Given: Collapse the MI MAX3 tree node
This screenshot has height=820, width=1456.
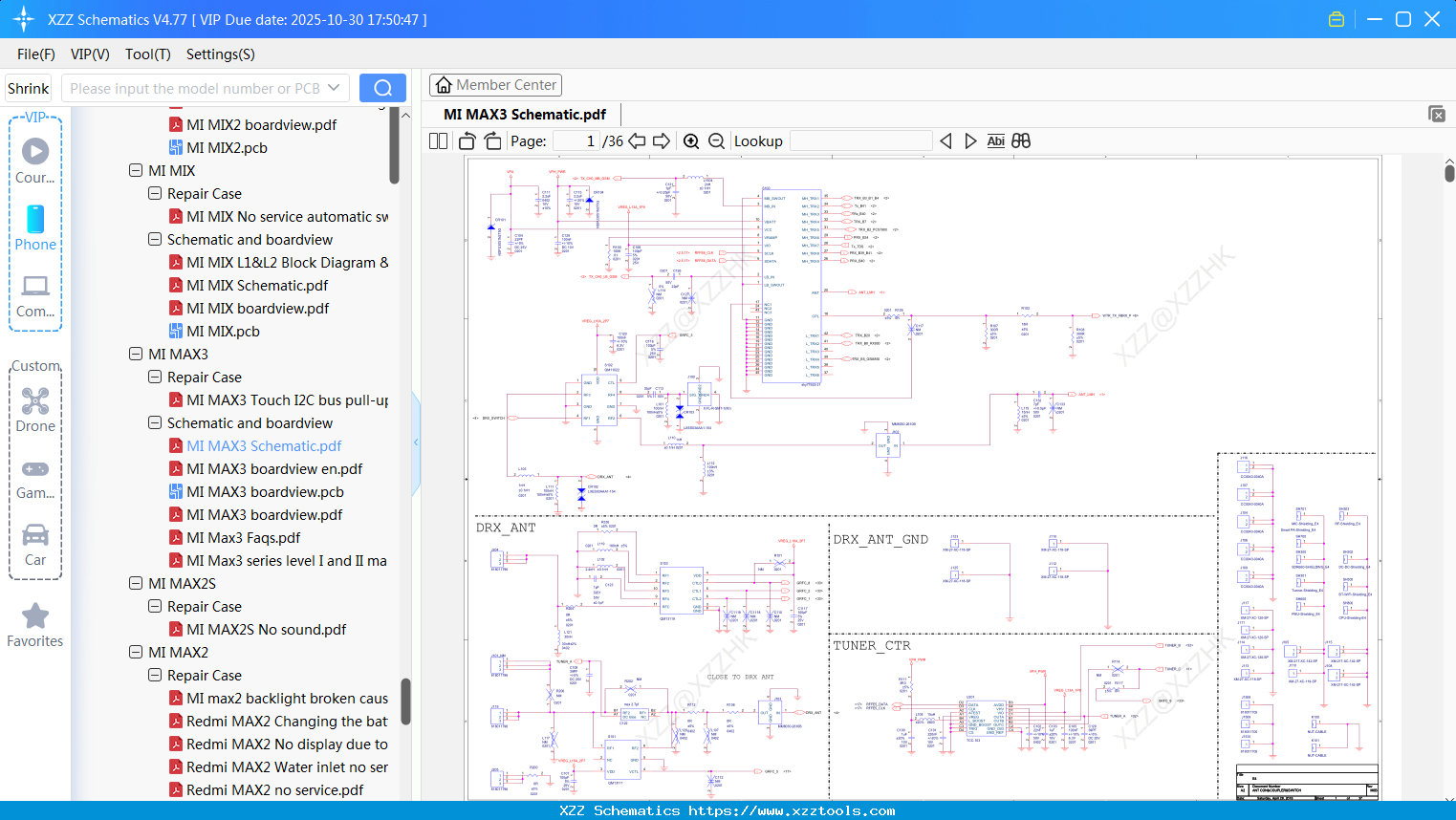Looking at the screenshot, I should (x=135, y=354).
